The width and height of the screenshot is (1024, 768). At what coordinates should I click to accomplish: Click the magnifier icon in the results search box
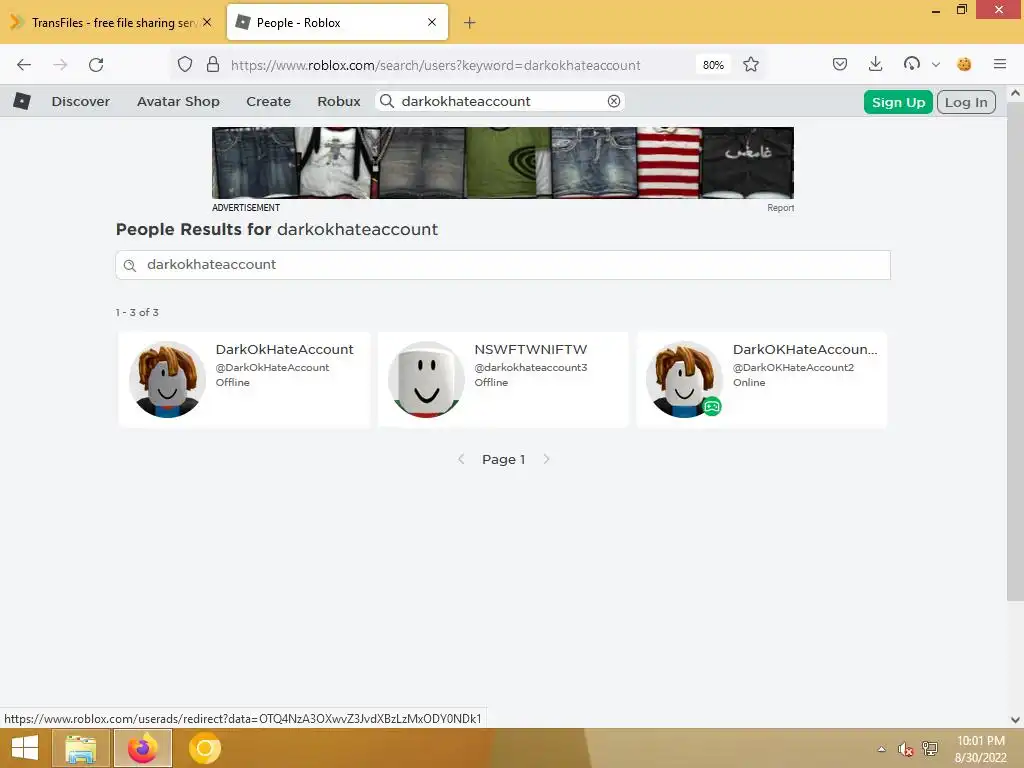[x=130, y=265]
